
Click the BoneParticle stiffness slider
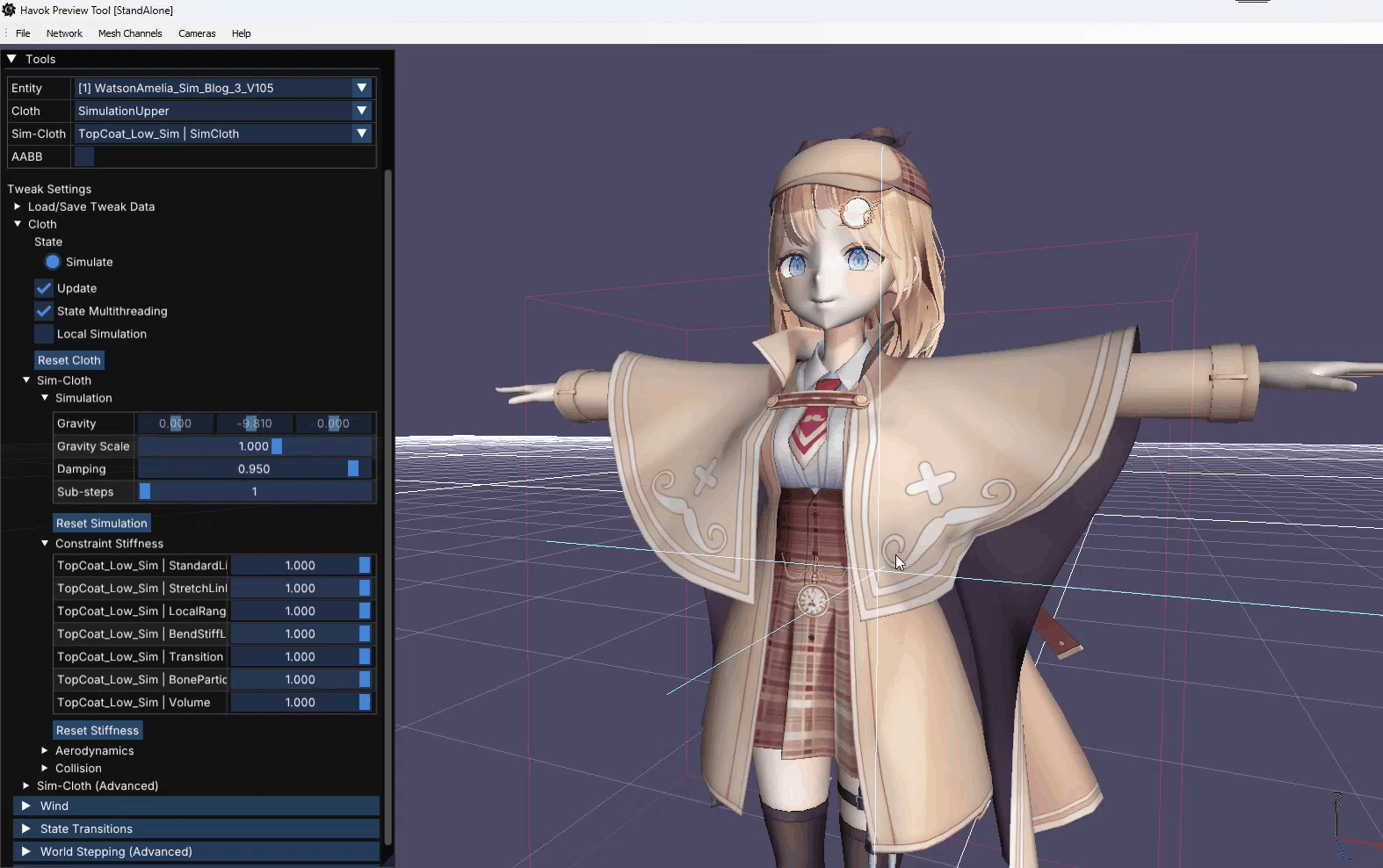pos(300,680)
